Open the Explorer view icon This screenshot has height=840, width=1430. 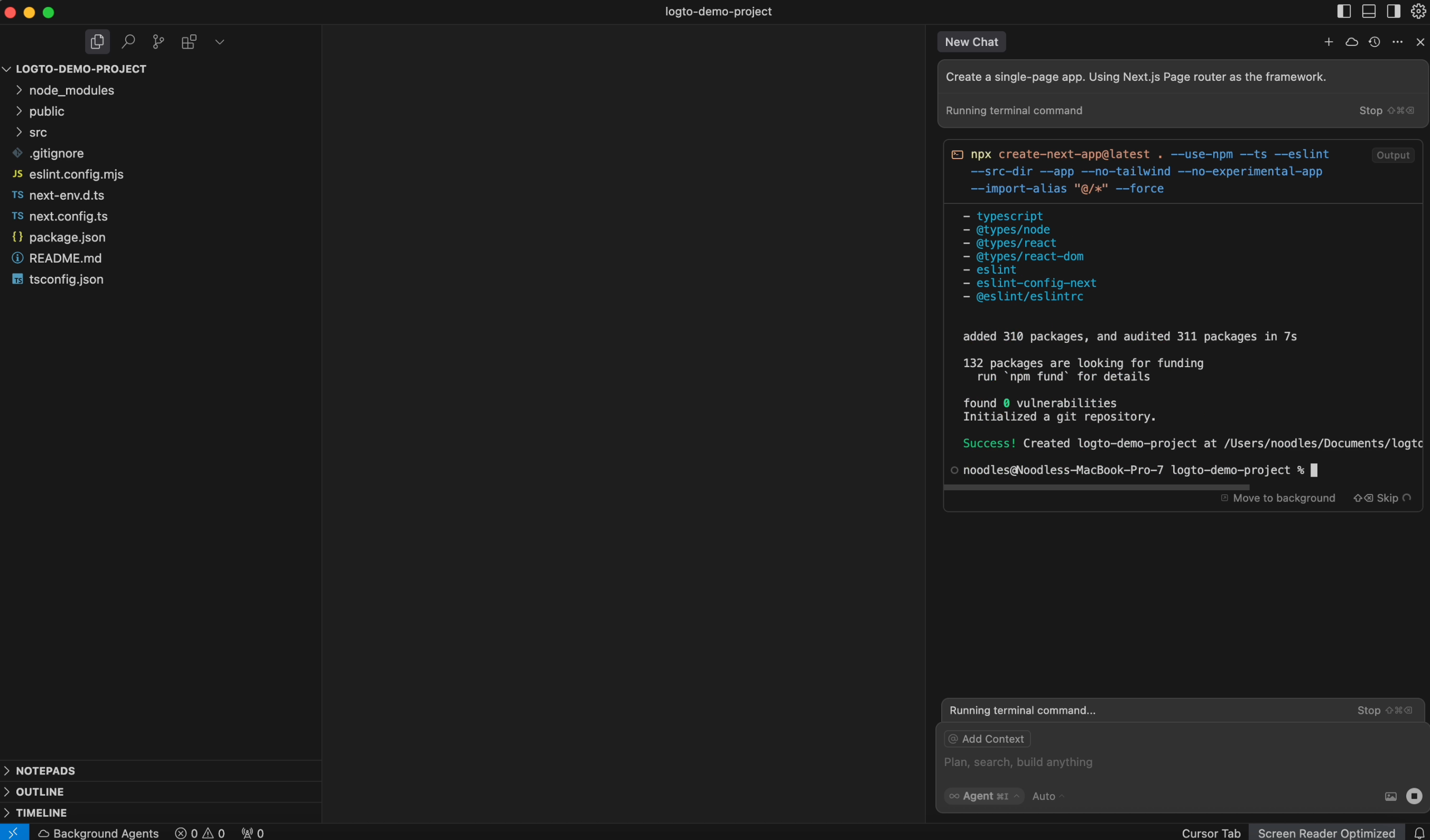(x=97, y=41)
